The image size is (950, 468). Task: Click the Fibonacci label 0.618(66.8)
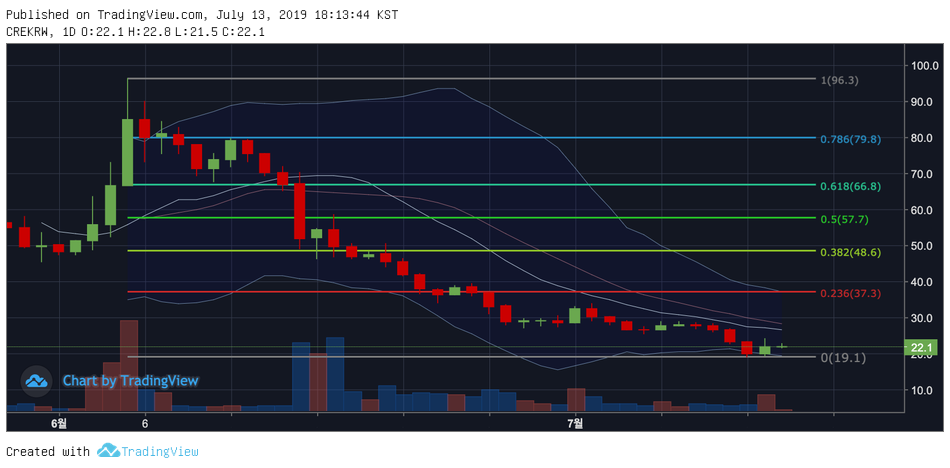tap(851, 187)
